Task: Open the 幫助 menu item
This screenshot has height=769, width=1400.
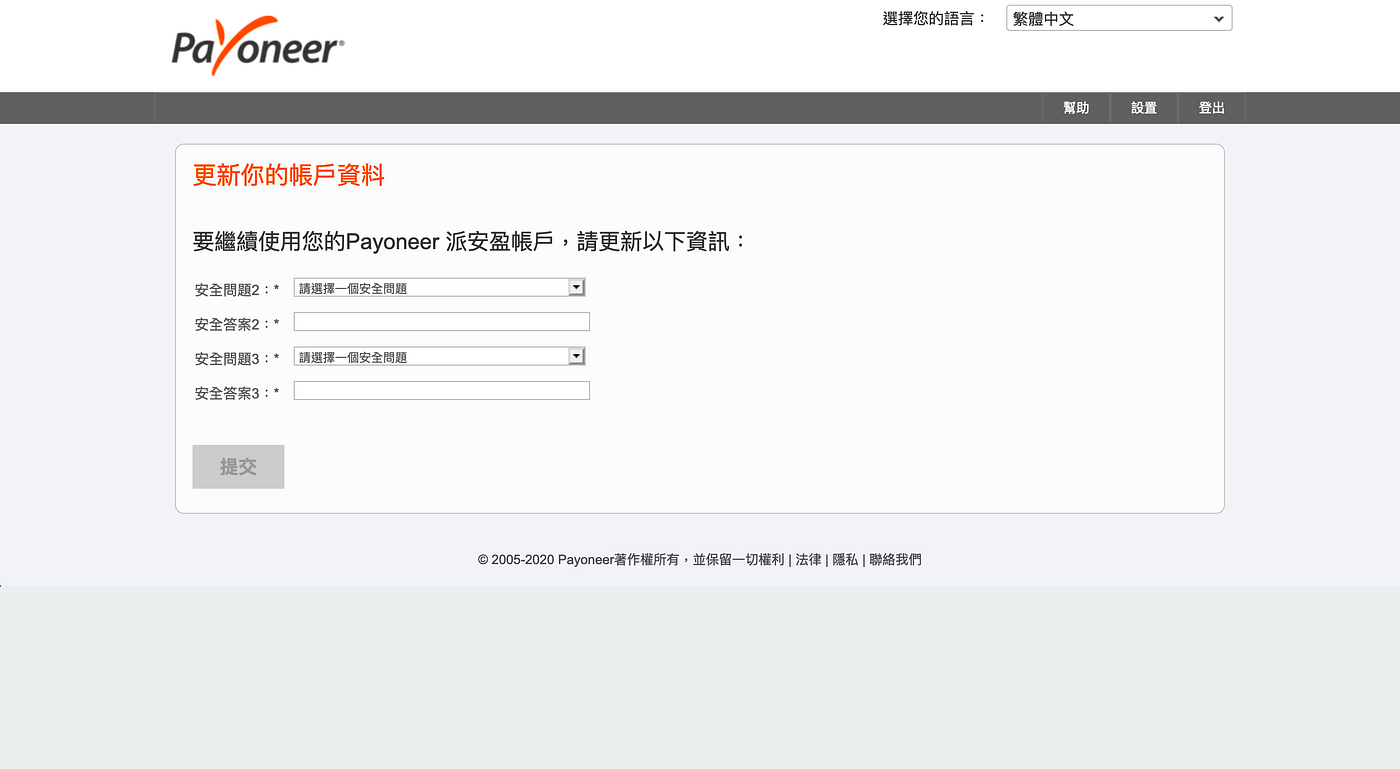Action: (1076, 108)
